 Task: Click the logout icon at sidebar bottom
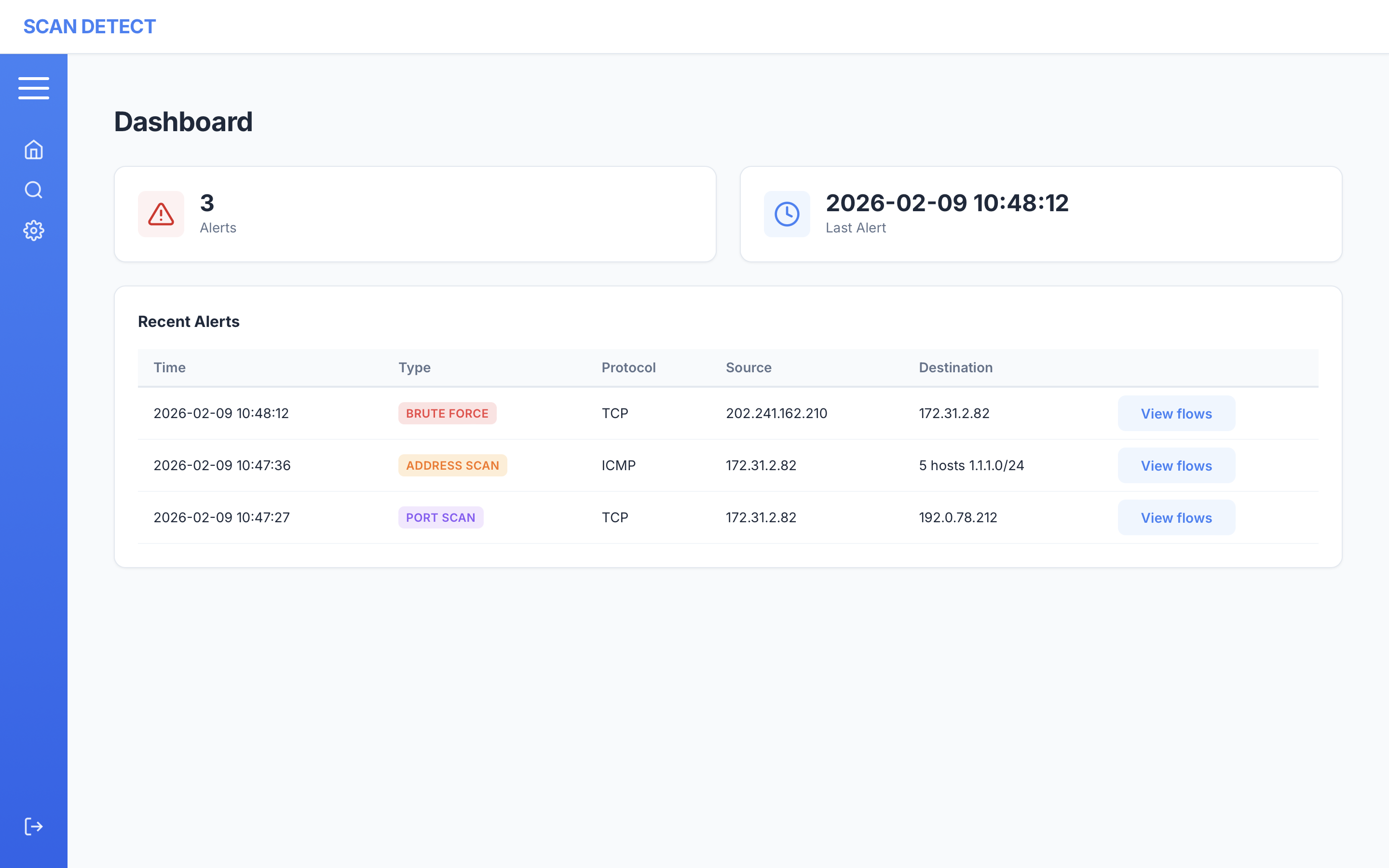(33, 826)
